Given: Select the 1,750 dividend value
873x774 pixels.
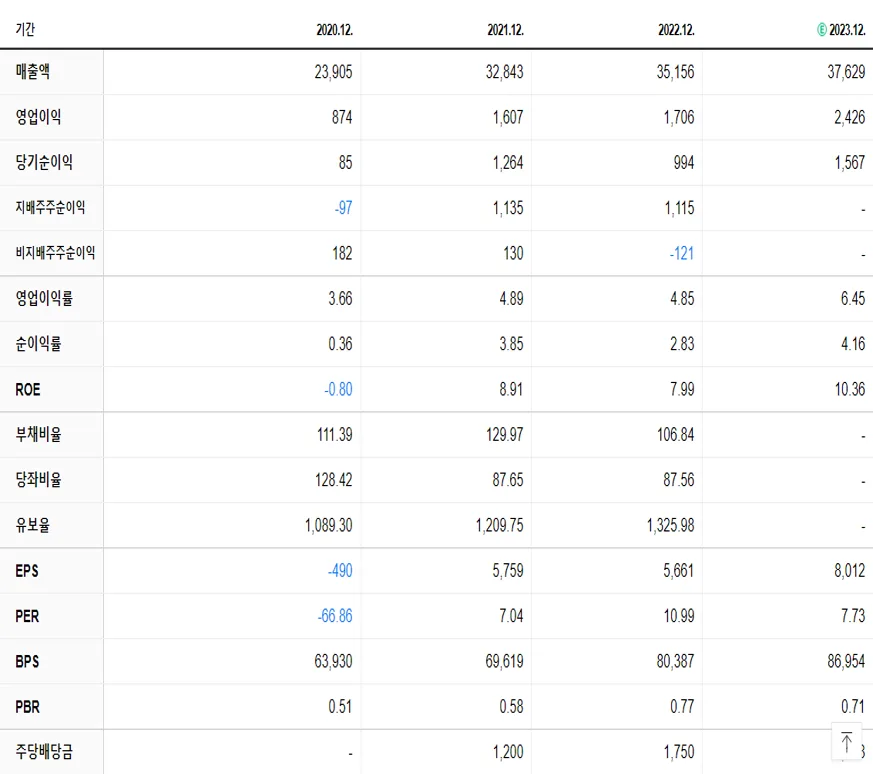Looking at the screenshot, I should tap(679, 753).
